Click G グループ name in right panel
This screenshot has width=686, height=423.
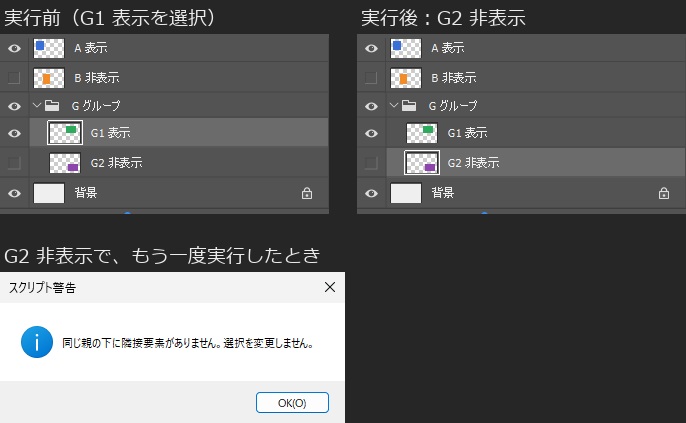453,105
